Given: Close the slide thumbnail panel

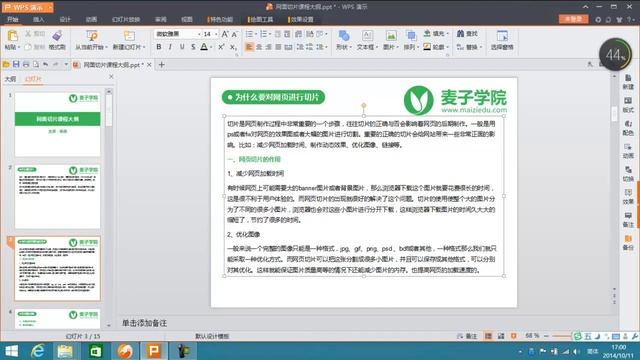Looking at the screenshot, I should [111, 77].
